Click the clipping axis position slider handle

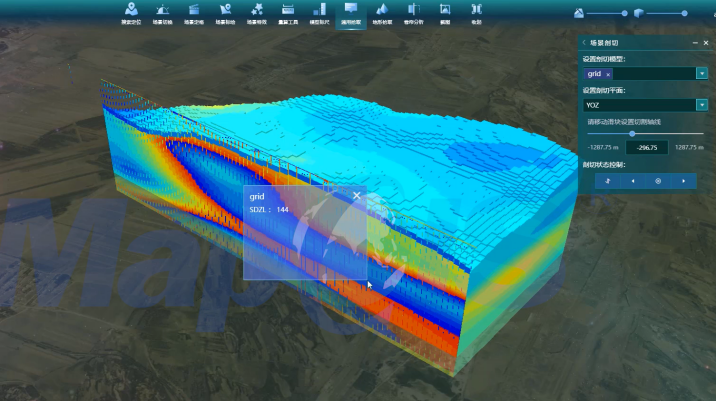click(631, 133)
